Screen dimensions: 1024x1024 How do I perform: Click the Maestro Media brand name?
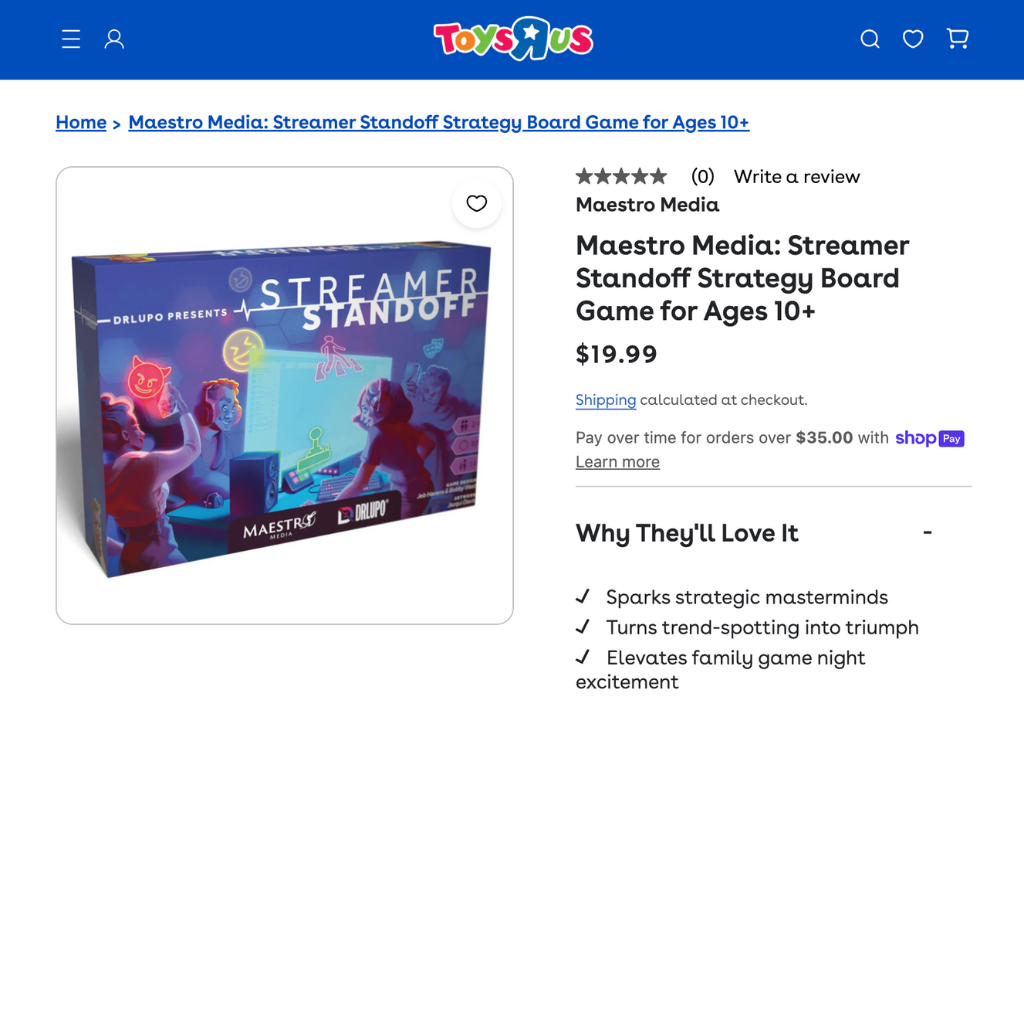pos(647,204)
